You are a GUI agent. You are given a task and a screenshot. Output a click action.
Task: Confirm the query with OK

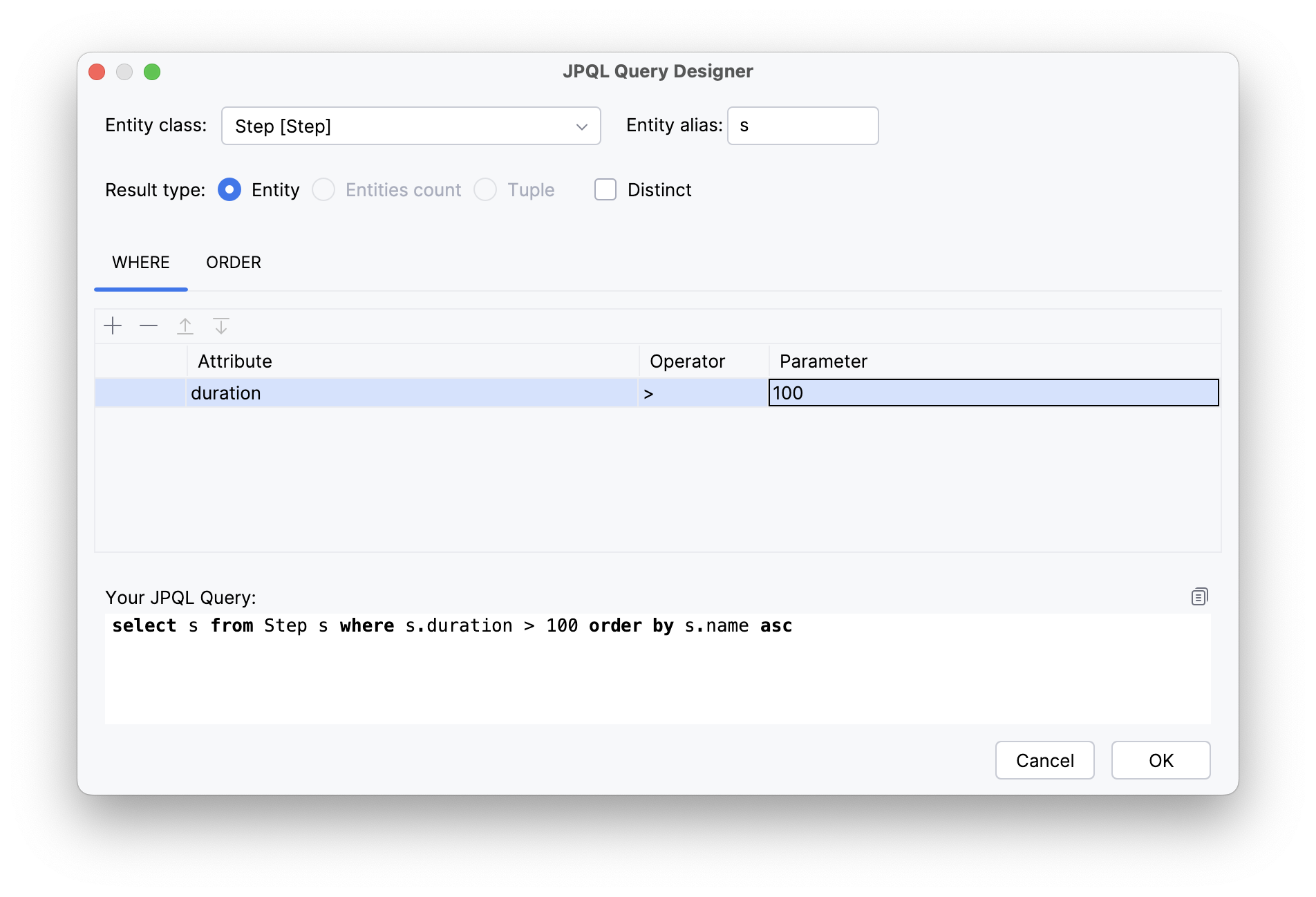(1160, 760)
